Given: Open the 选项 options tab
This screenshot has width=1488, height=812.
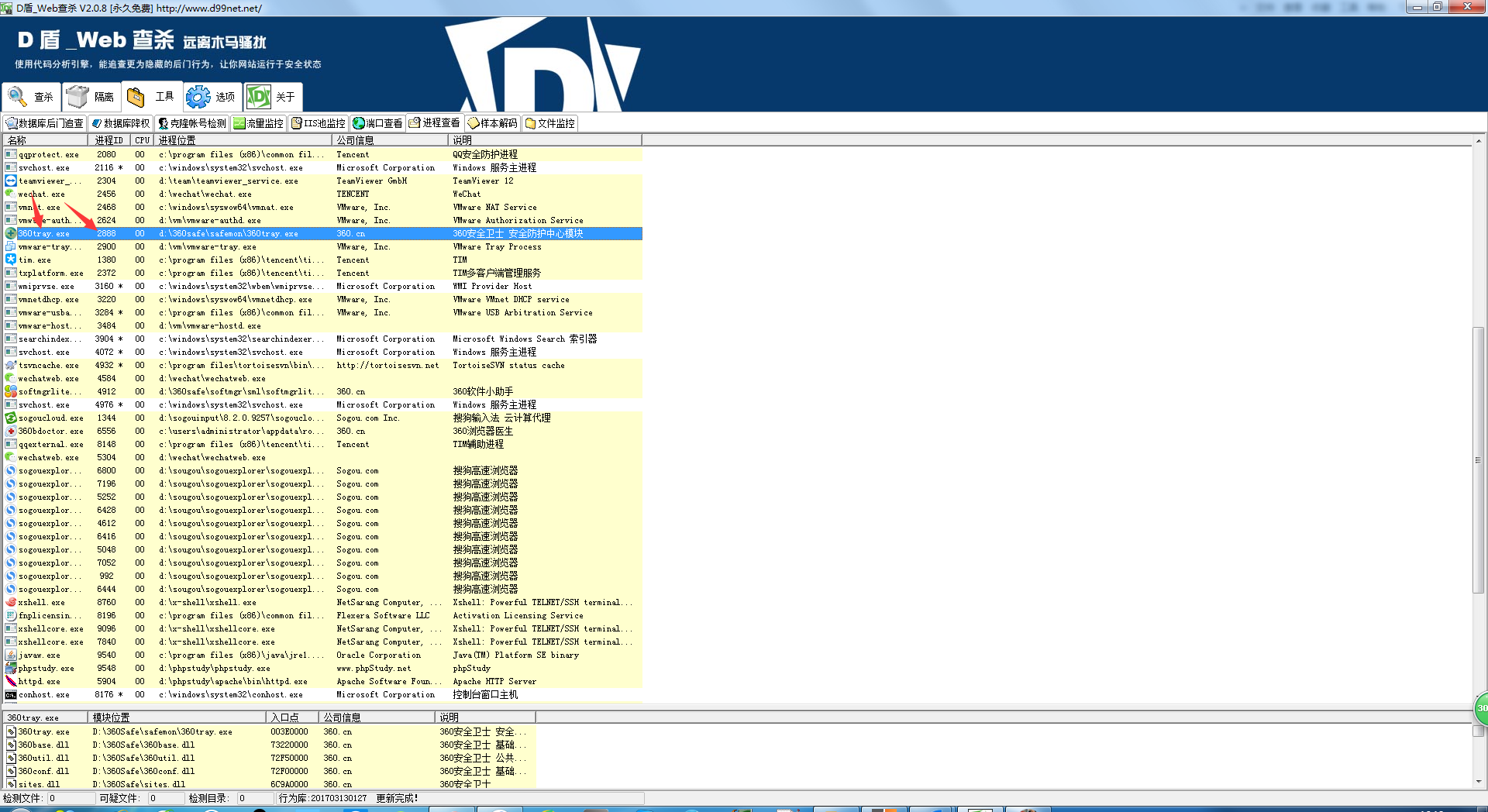Looking at the screenshot, I should tap(212, 97).
